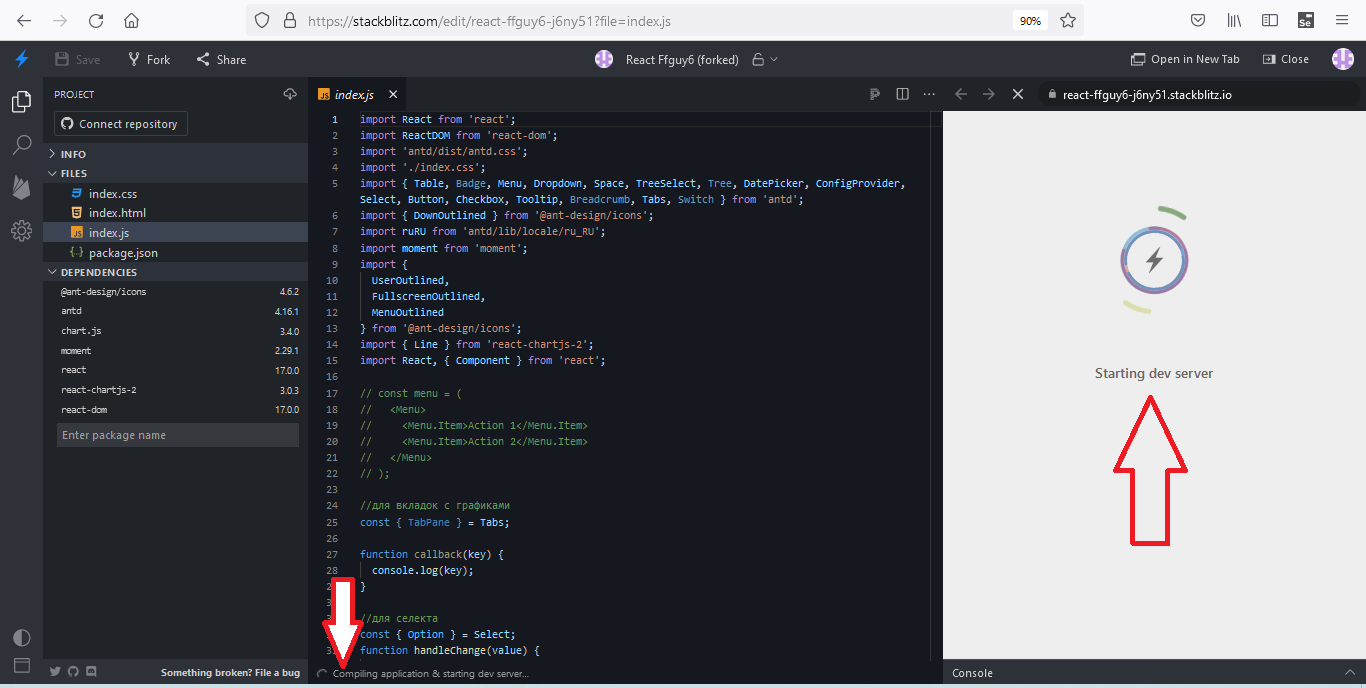1366x688 pixels.
Task: Click Connect repository button
Action: pos(120,124)
